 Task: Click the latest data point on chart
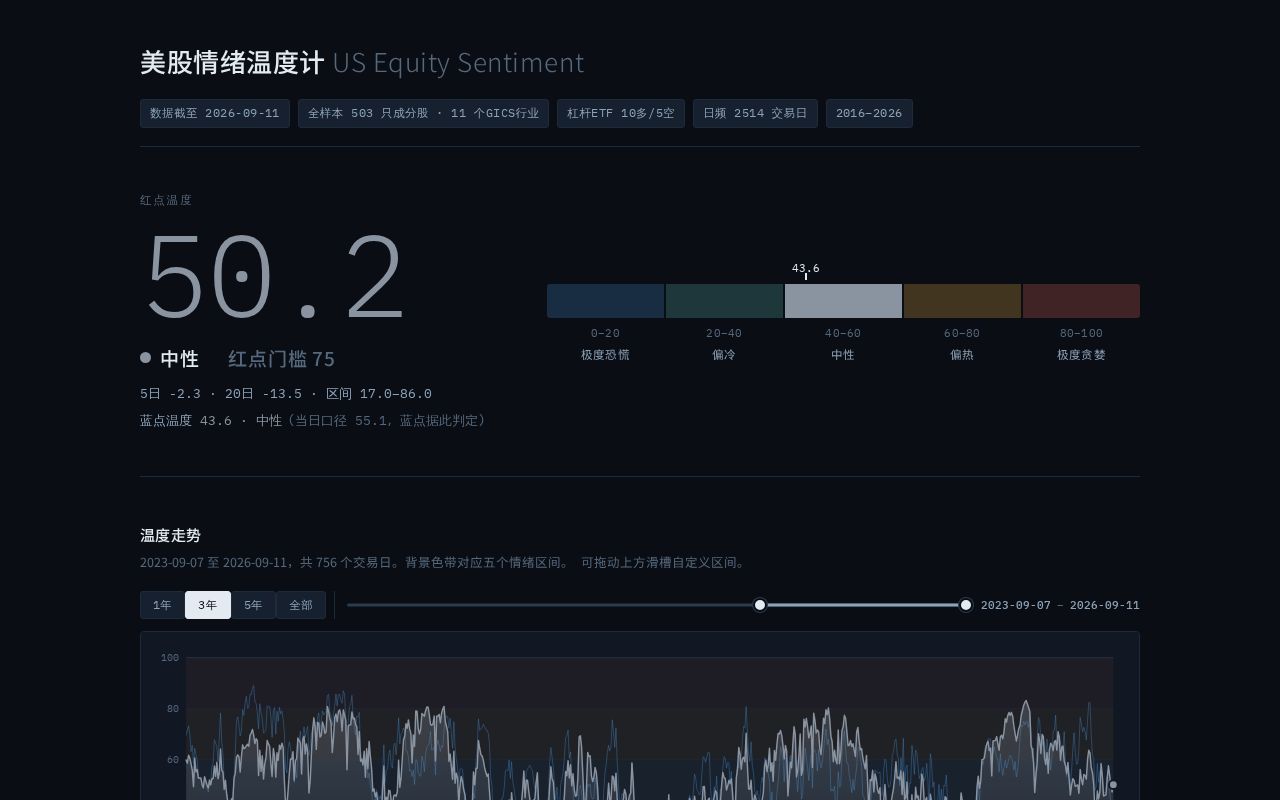(x=1113, y=785)
